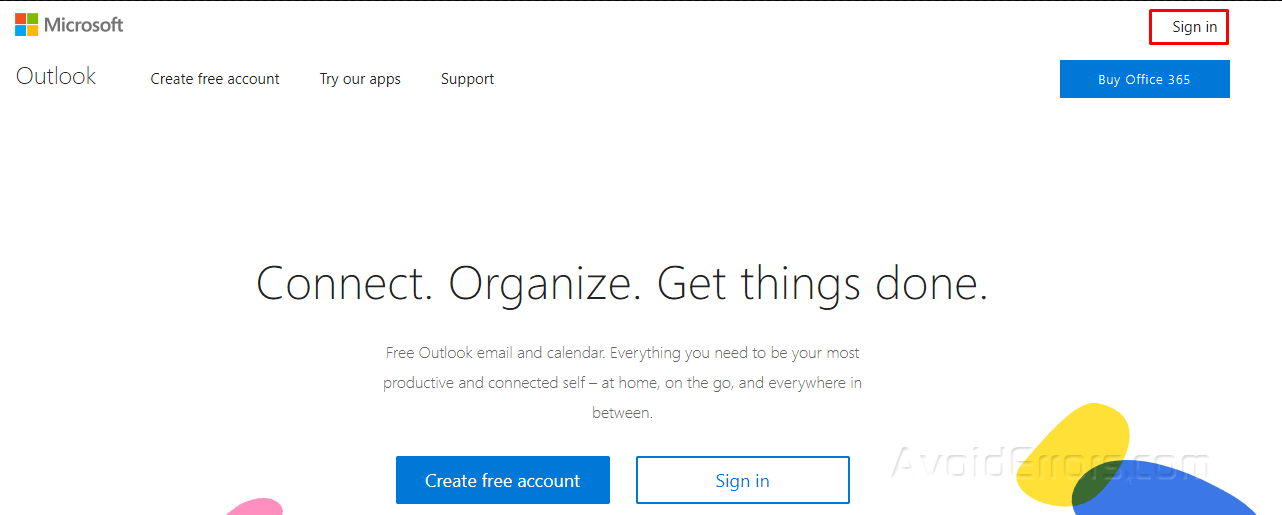Click the highlighted Sign in link at top
The width and height of the screenshot is (1282, 515).
[x=1194, y=27]
